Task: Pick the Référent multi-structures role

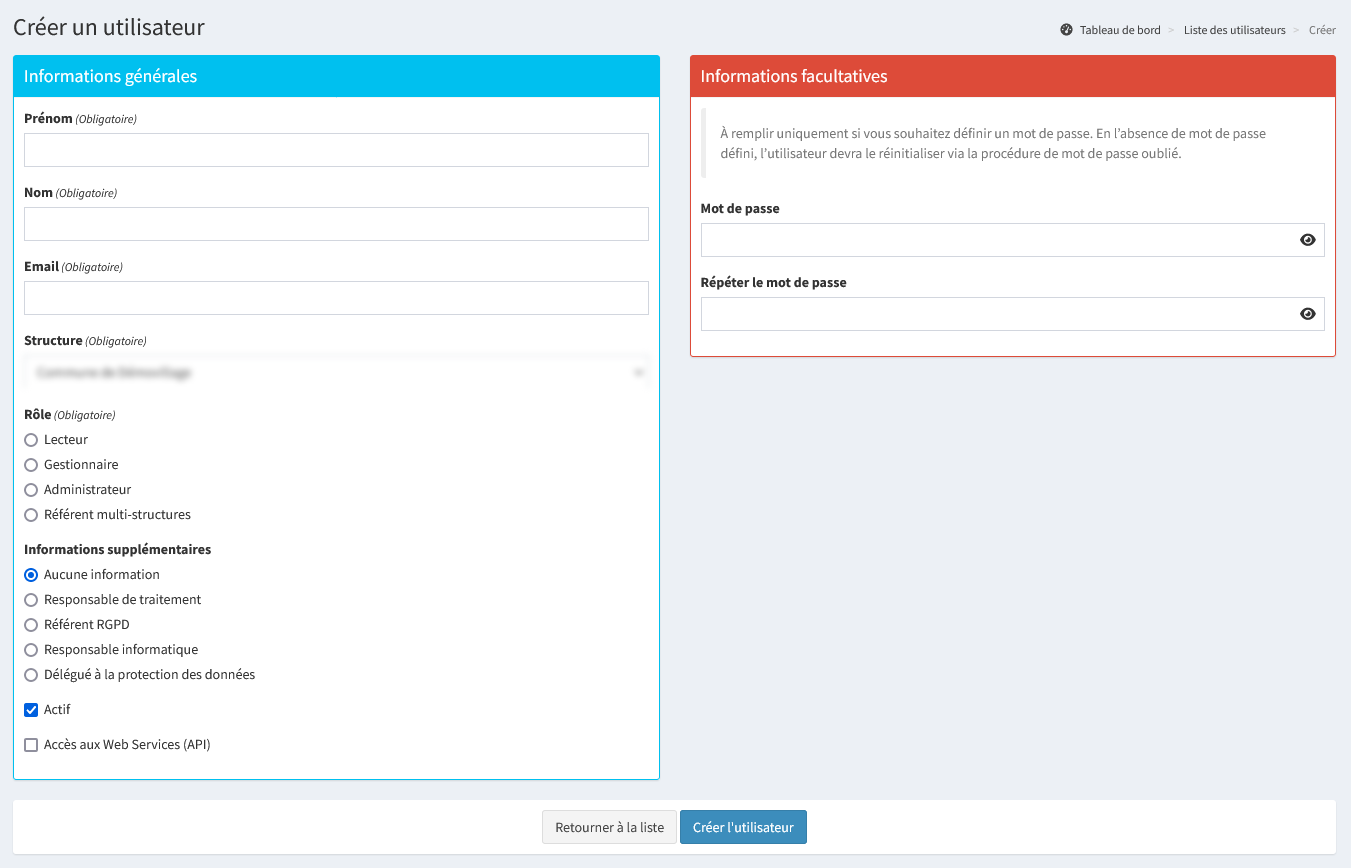Action: 31,515
